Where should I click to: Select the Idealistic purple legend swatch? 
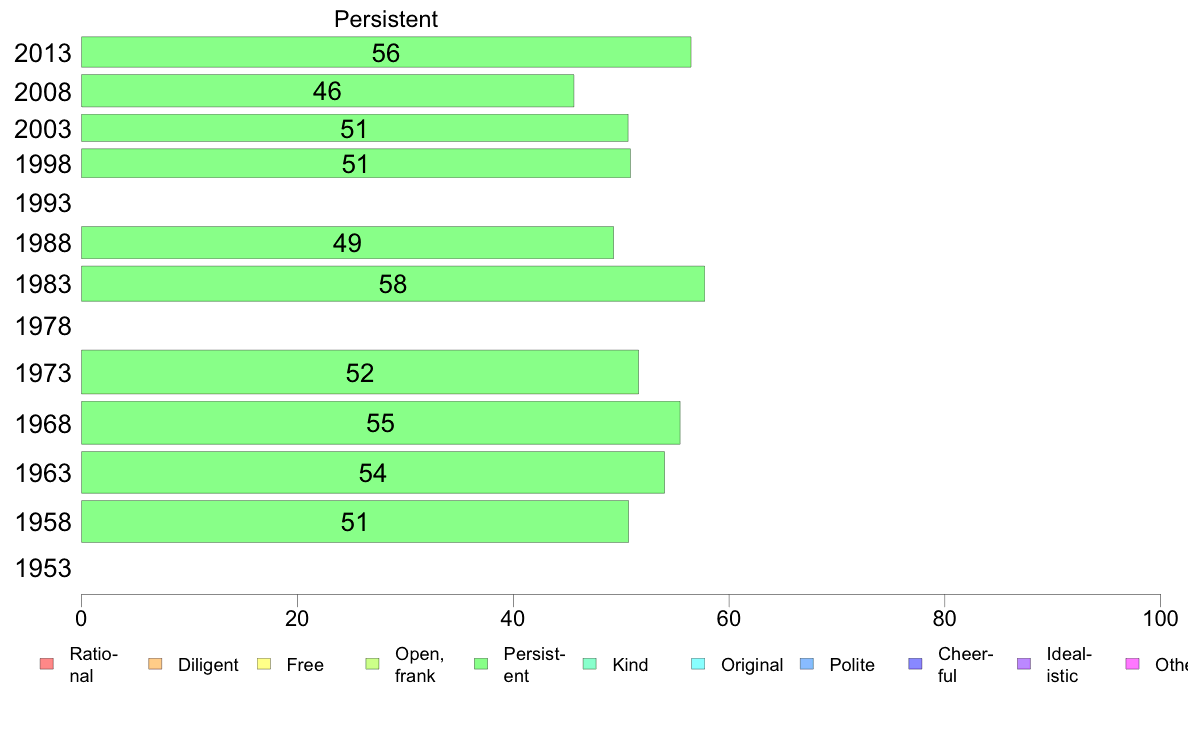[x=1024, y=664]
